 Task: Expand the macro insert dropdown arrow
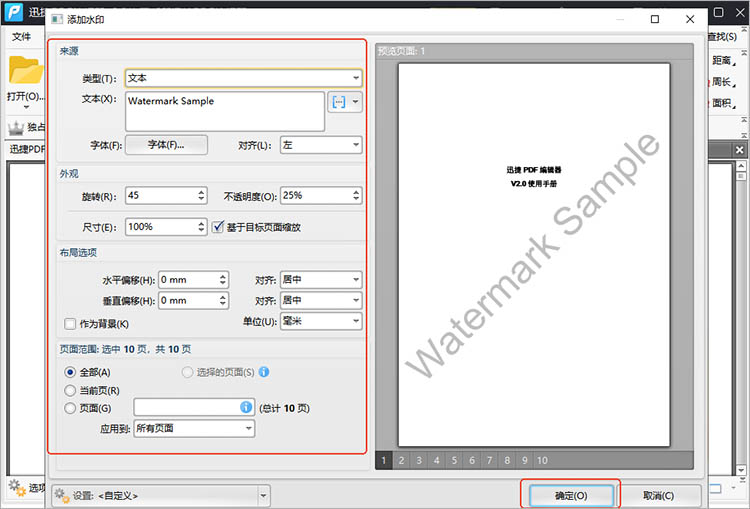355,101
